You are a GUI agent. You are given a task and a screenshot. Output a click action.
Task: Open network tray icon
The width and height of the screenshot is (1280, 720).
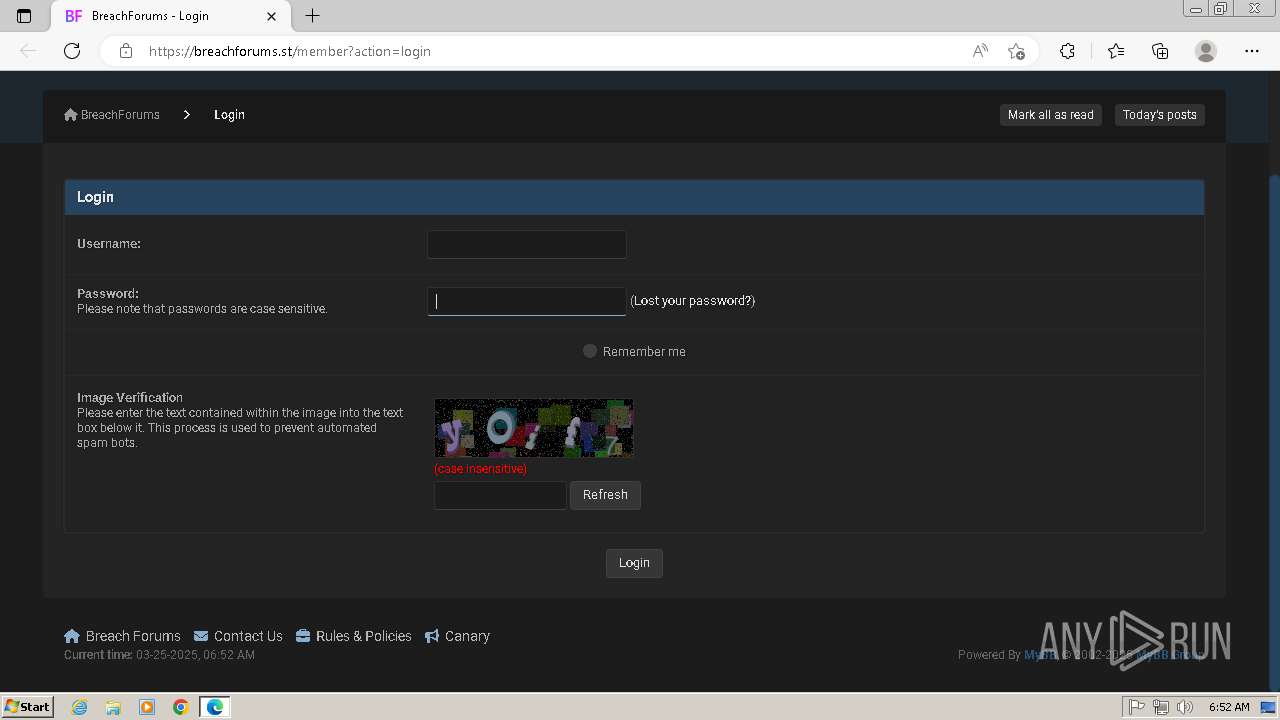(x=1161, y=707)
